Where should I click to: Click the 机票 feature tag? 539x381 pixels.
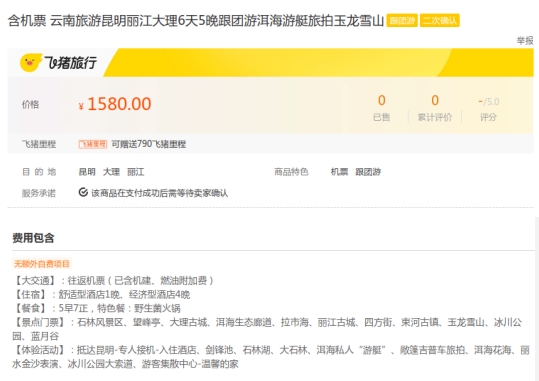pyautogui.click(x=339, y=172)
